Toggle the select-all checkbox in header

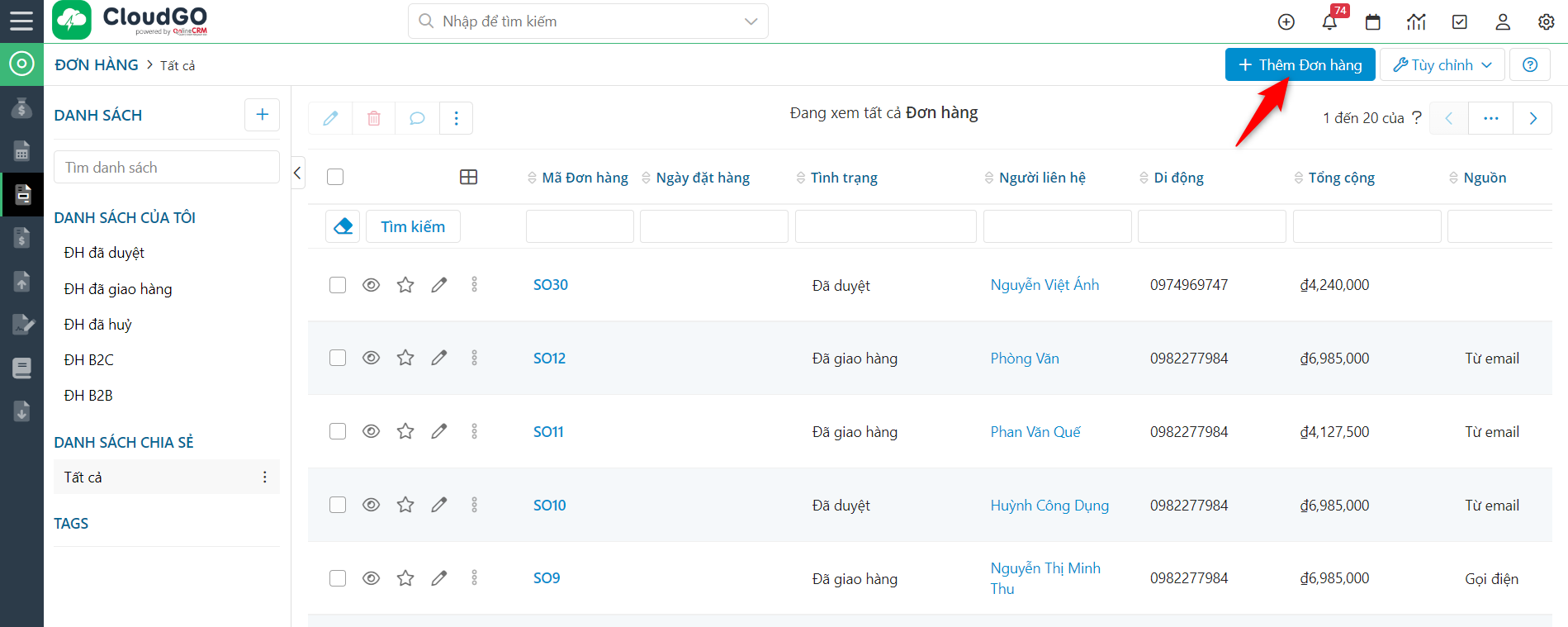point(335,177)
